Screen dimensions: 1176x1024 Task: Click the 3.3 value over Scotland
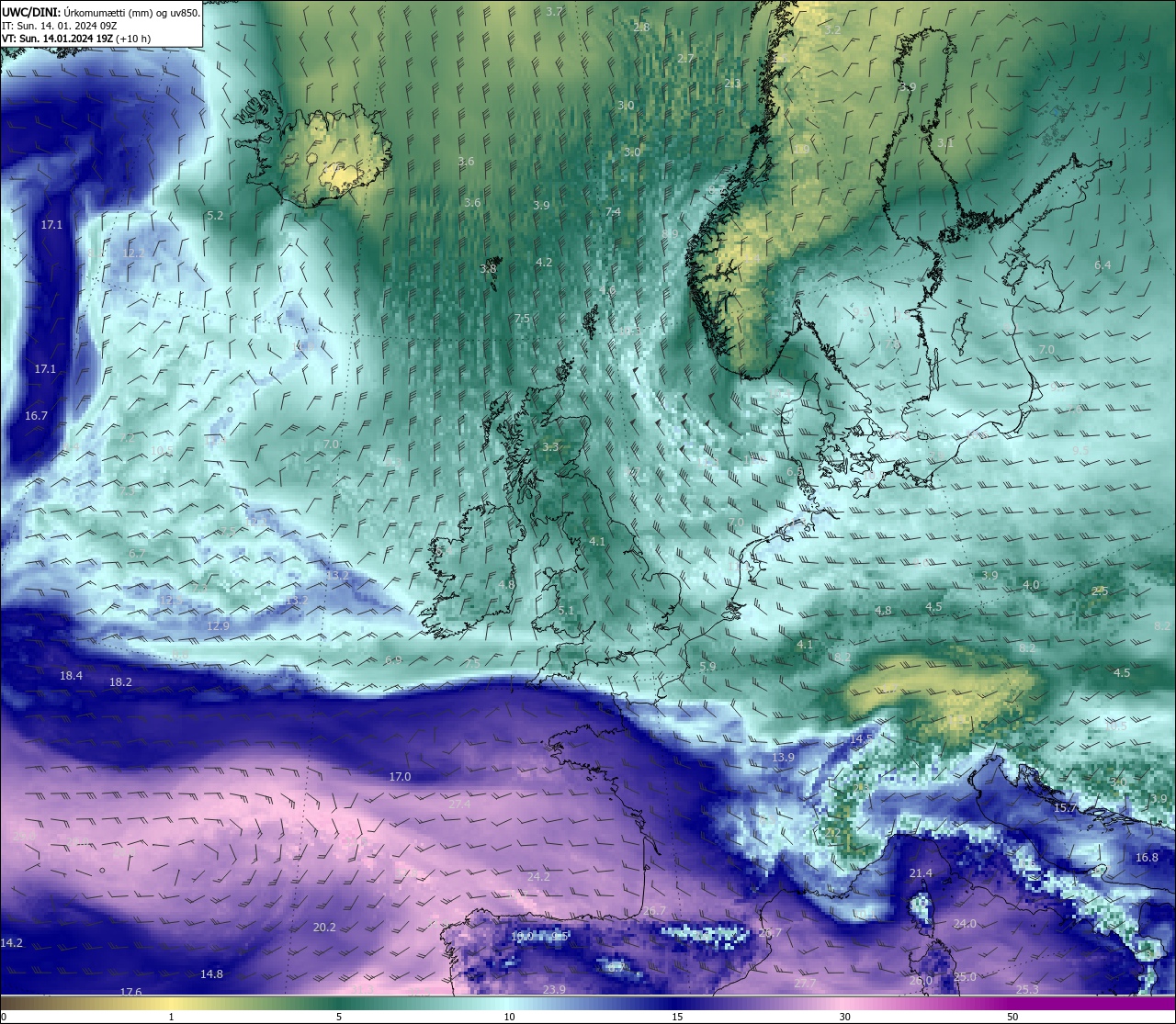(550, 447)
